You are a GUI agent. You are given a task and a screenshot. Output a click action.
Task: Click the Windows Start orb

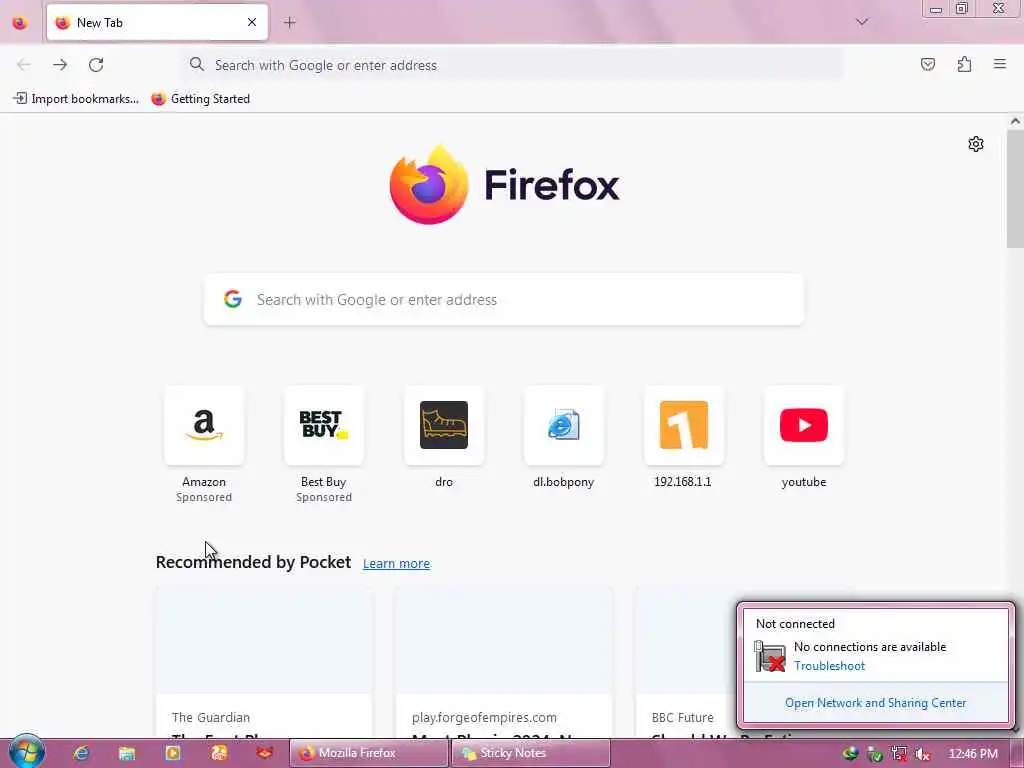point(26,752)
